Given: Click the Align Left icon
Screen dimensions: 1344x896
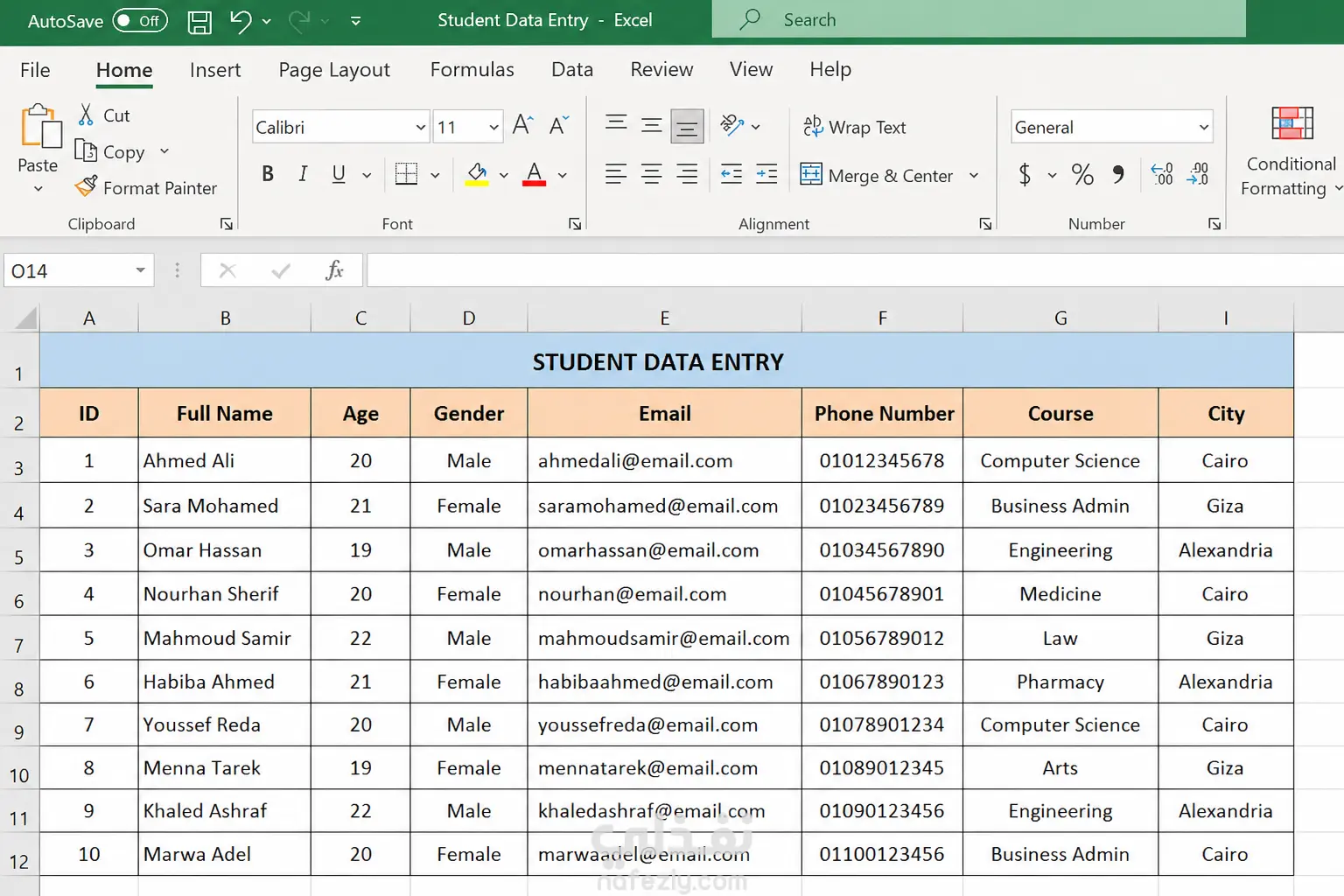Looking at the screenshot, I should click(x=616, y=174).
